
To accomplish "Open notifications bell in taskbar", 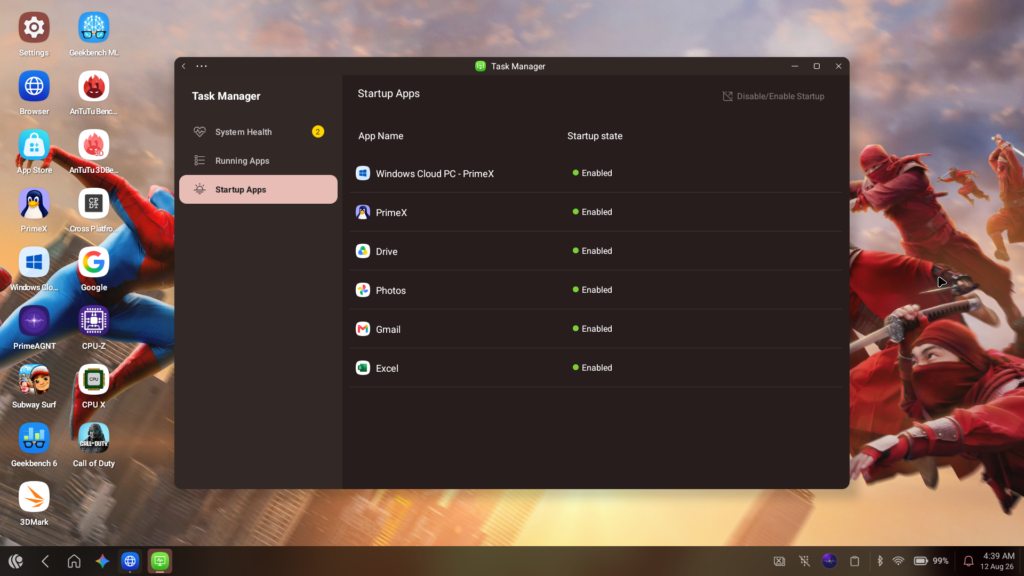I will pyautogui.click(x=968, y=561).
